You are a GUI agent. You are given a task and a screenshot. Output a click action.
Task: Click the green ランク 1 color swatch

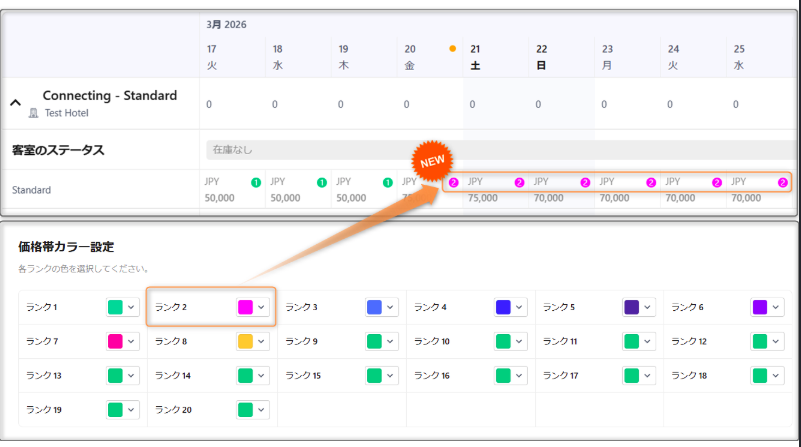(115, 307)
